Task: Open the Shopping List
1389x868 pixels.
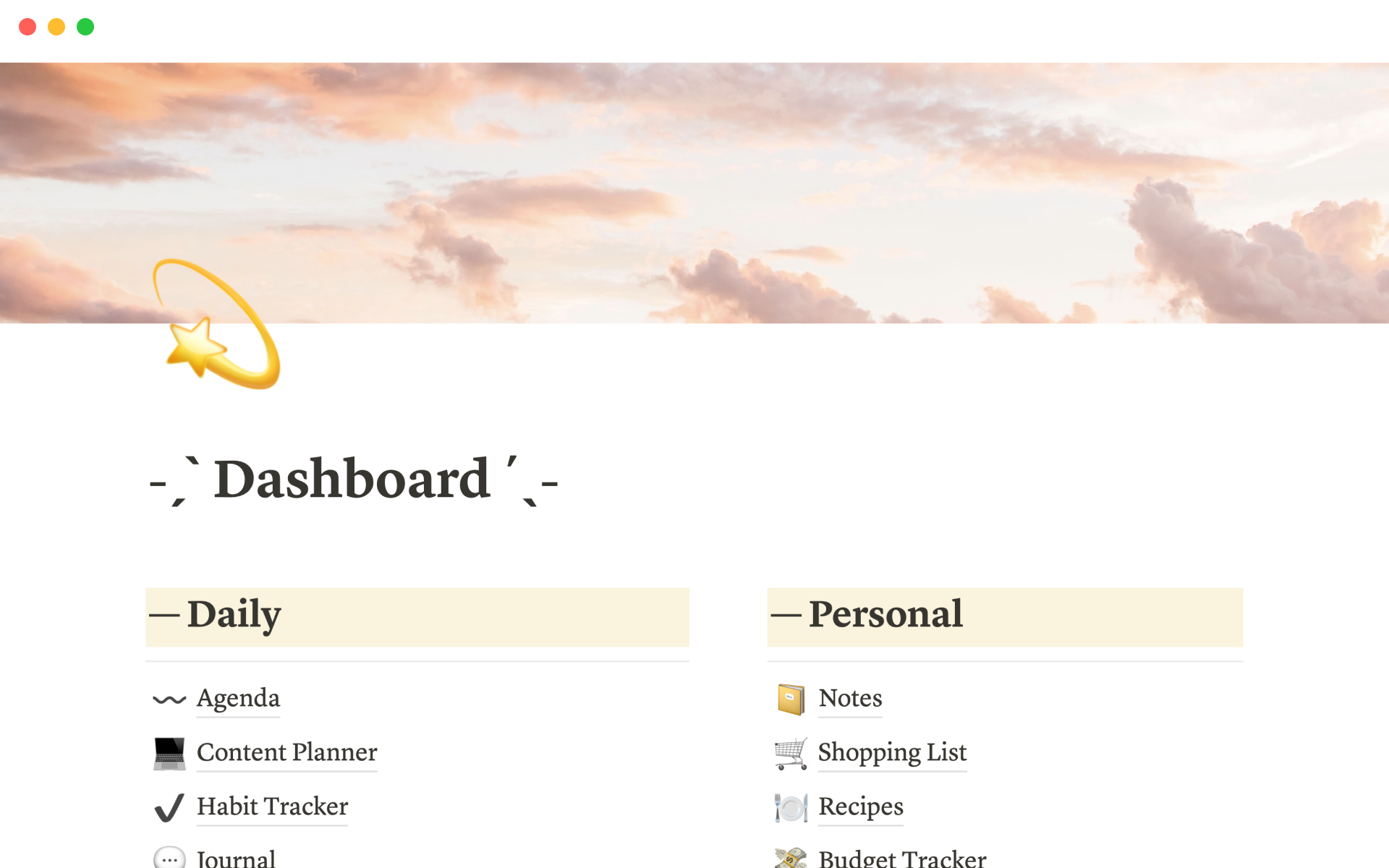Action: click(889, 751)
